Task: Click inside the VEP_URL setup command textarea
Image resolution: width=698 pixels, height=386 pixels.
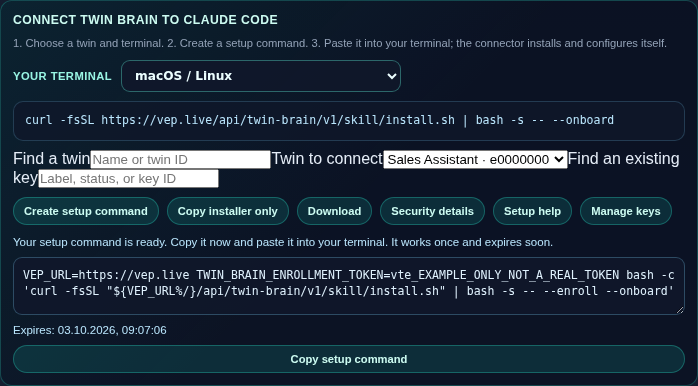Action: click(x=349, y=286)
